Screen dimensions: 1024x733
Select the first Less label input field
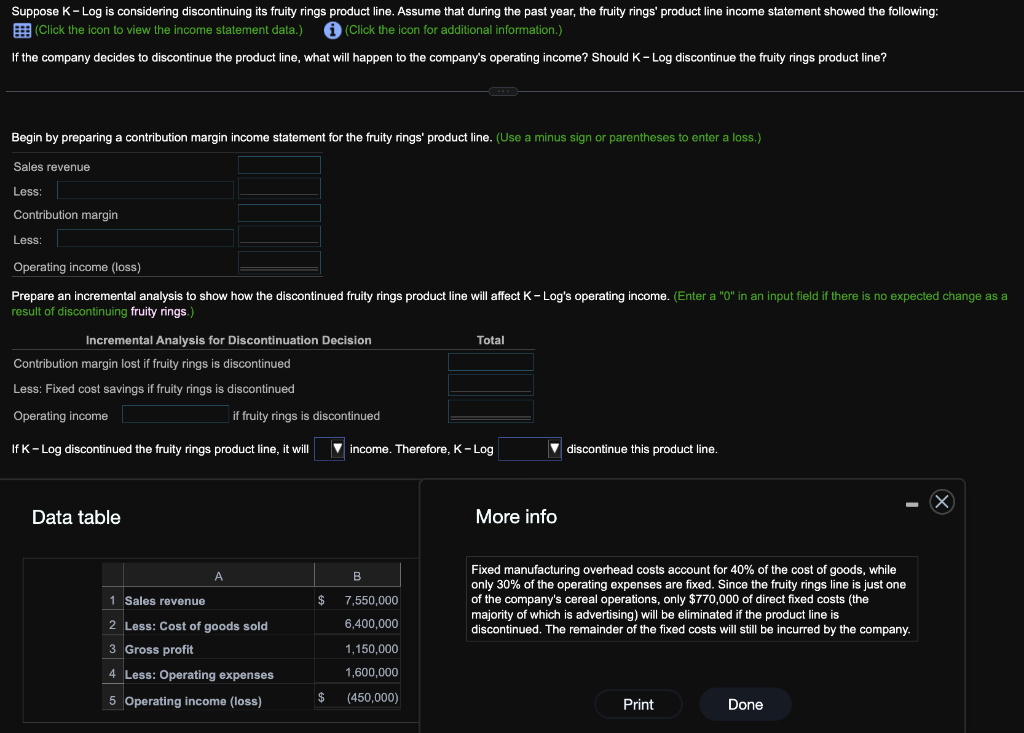tap(145, 190)
